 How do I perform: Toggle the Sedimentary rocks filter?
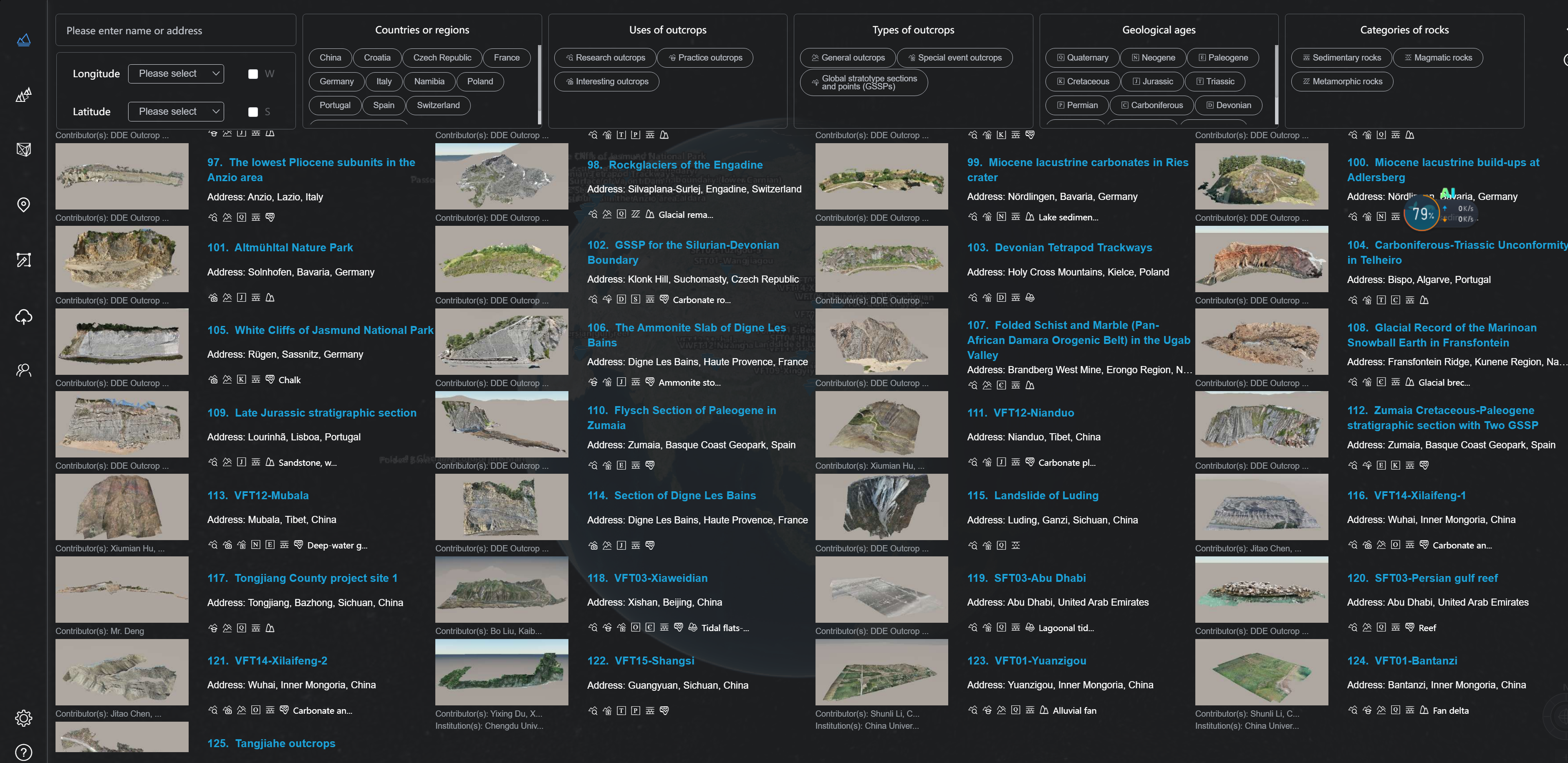pyautogui.click(x=1341, y=58)
